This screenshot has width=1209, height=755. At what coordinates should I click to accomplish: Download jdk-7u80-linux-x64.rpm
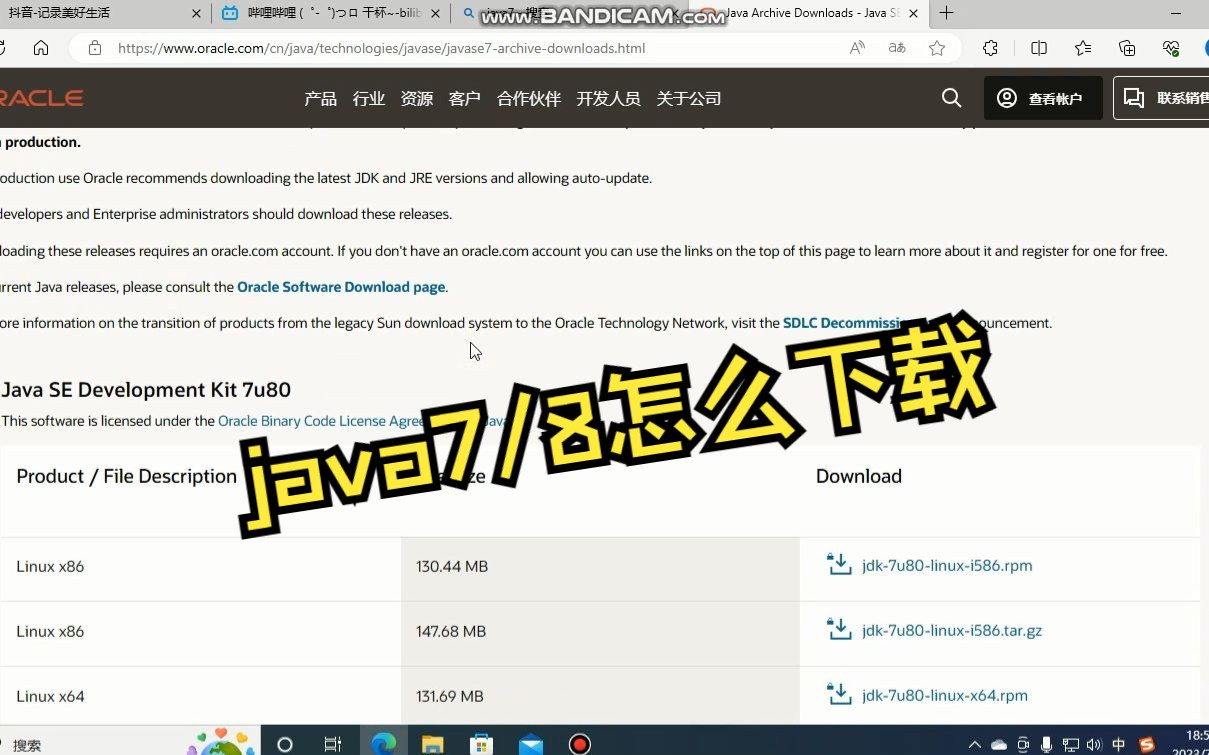[x=945, y=696]
